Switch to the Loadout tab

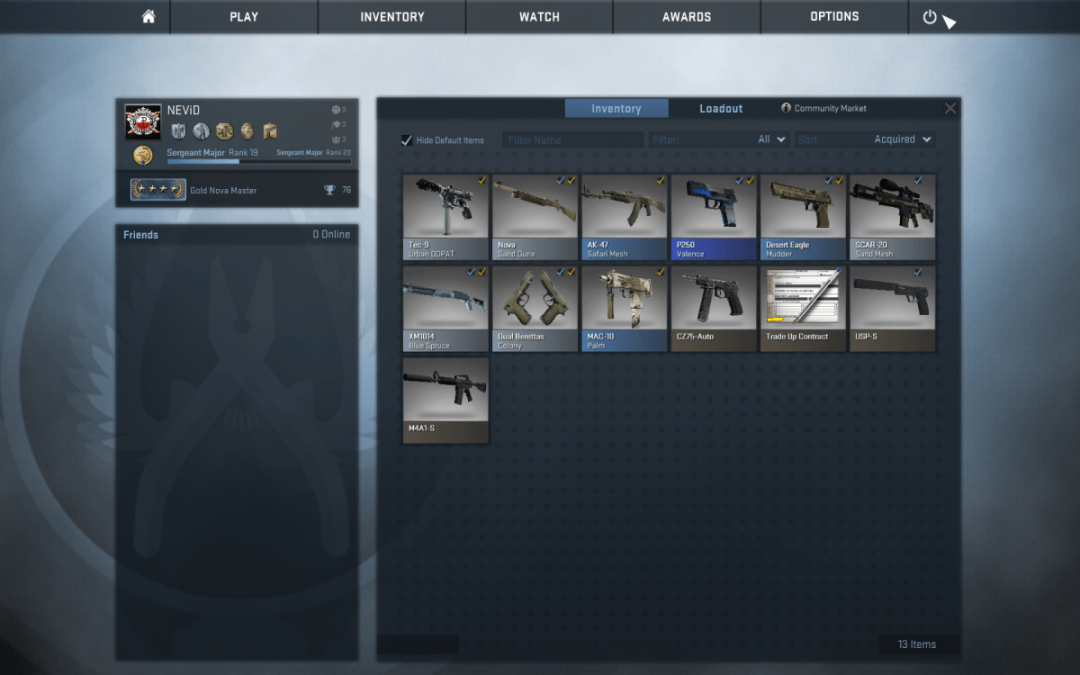(x=721, y=108)
